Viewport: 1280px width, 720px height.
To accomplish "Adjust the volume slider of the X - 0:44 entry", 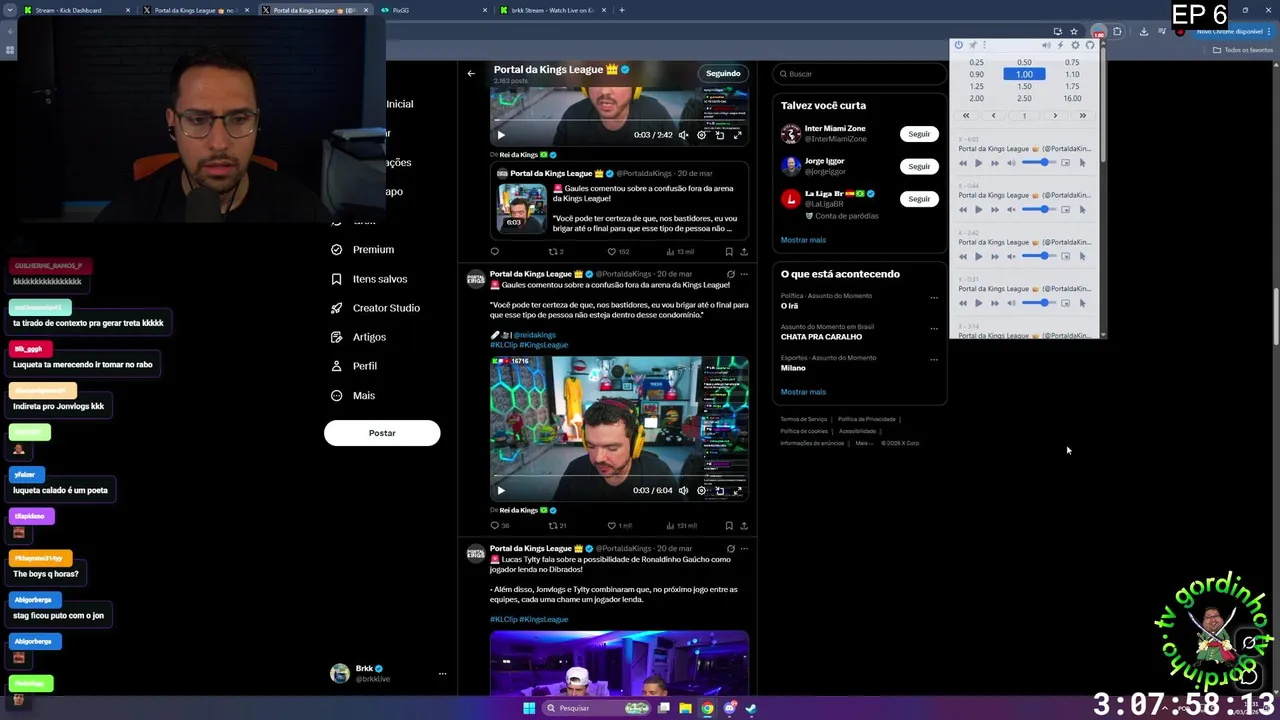I will click(x=1039, y=209).
